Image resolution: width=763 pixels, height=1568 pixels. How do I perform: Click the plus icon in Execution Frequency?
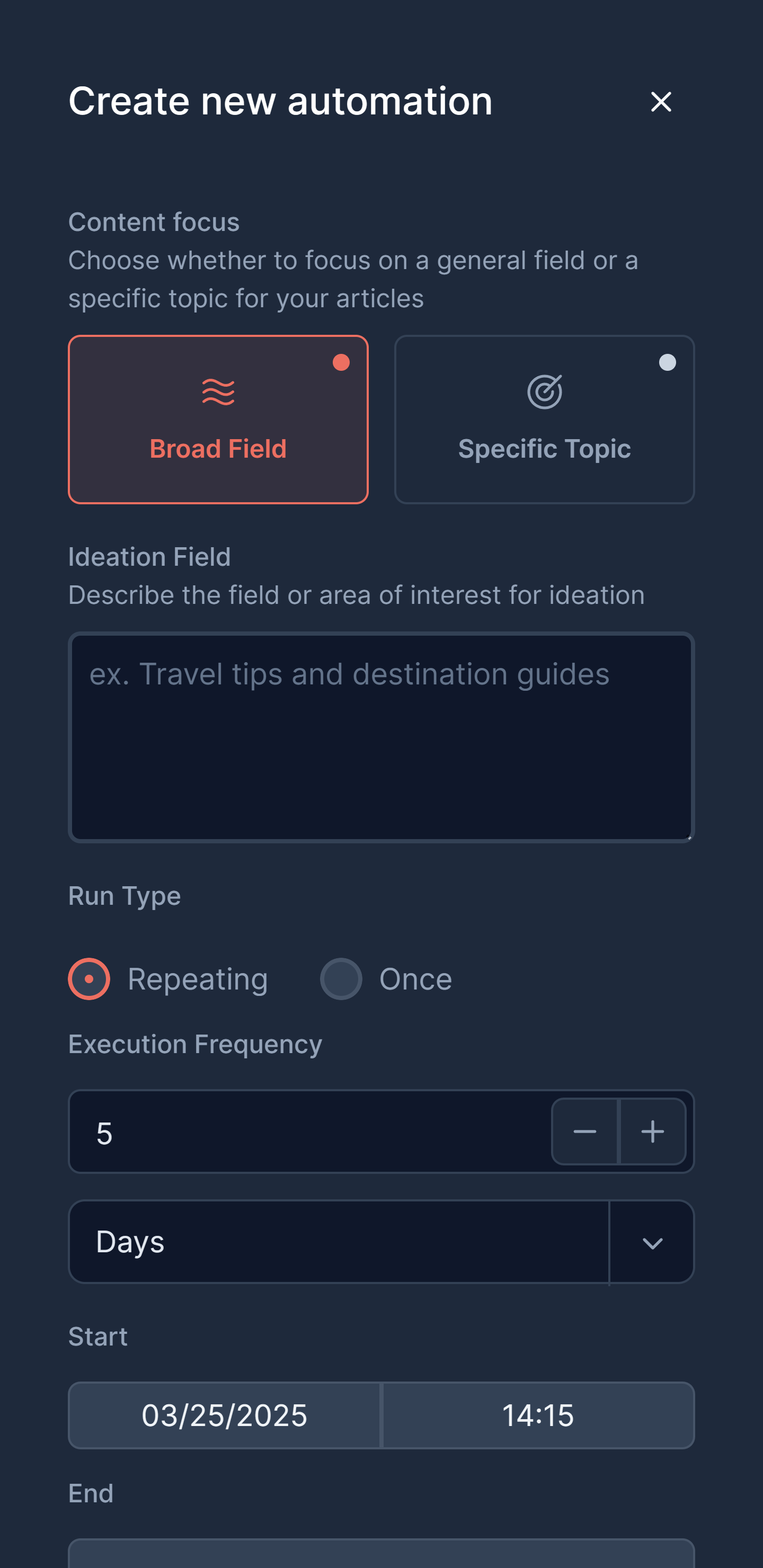[x=653, y=1132]
